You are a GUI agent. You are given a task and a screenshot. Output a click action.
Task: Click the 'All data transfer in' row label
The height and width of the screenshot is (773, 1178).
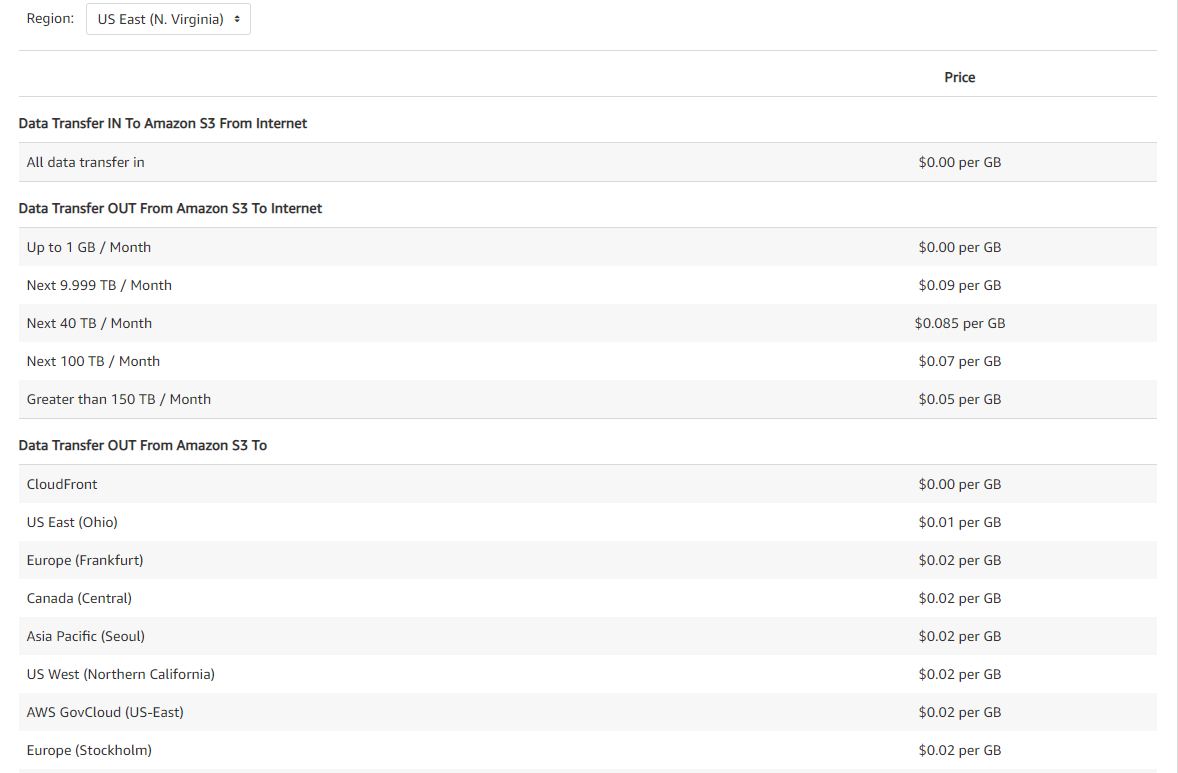pyautogui.click(x=86, y=162)
